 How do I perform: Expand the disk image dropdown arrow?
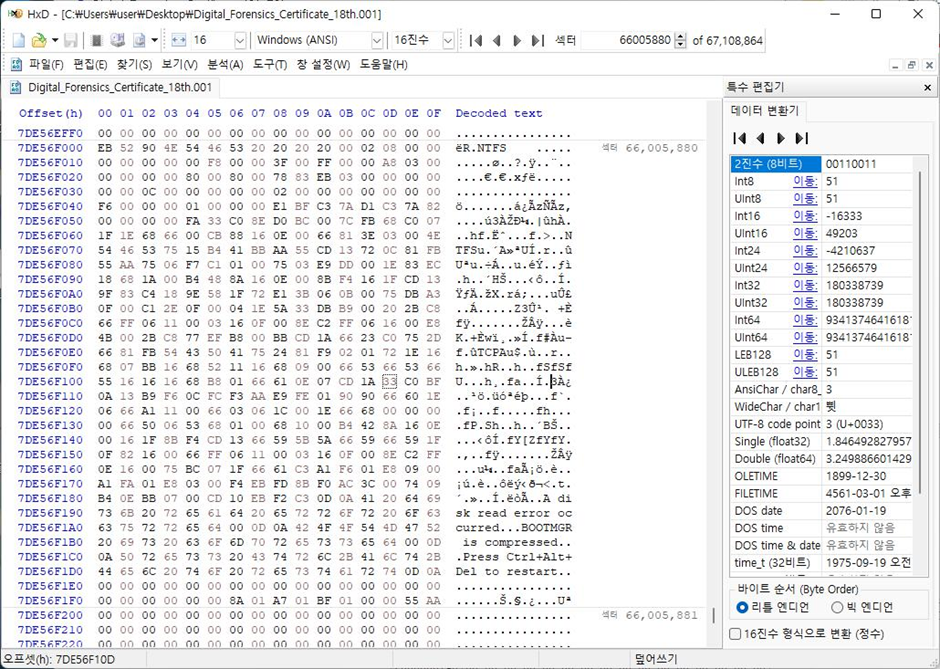pos(154,40)
